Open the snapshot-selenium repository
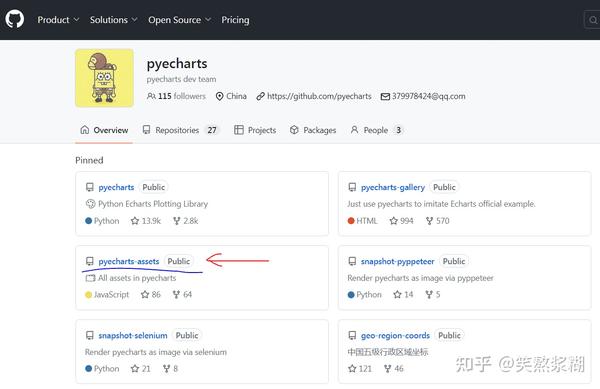The height and width of the screenshot is (389, 600). pyautogui.click(x=133, y=335)
